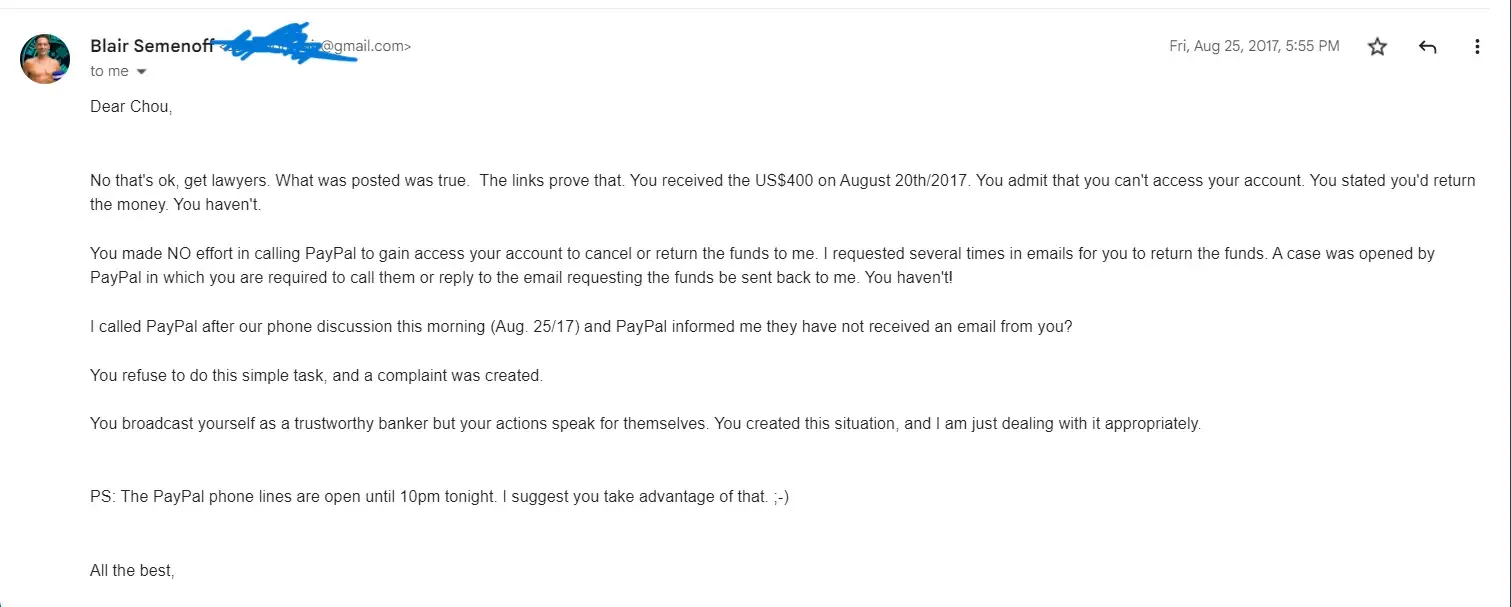Click the "All the best," closing line

pyautogui.click(x=132, y=571)
